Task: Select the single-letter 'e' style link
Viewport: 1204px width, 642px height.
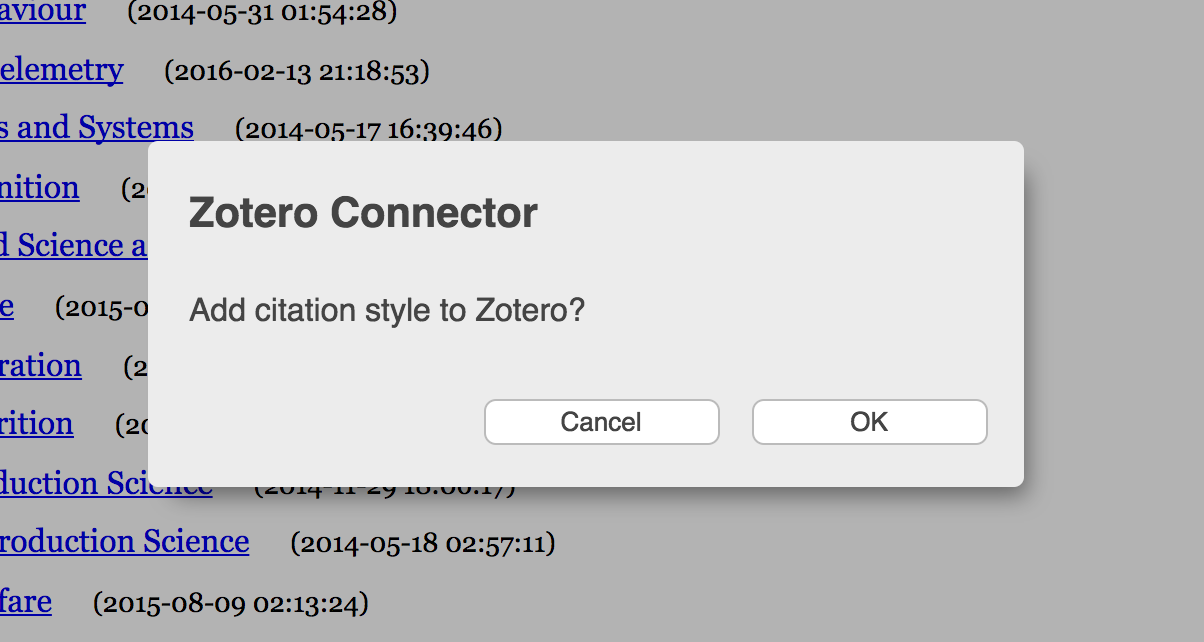Action: pos(8,308)
